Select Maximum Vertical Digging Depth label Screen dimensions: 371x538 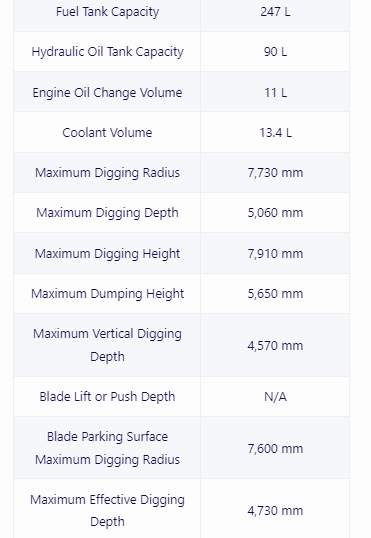pos(107,345)
